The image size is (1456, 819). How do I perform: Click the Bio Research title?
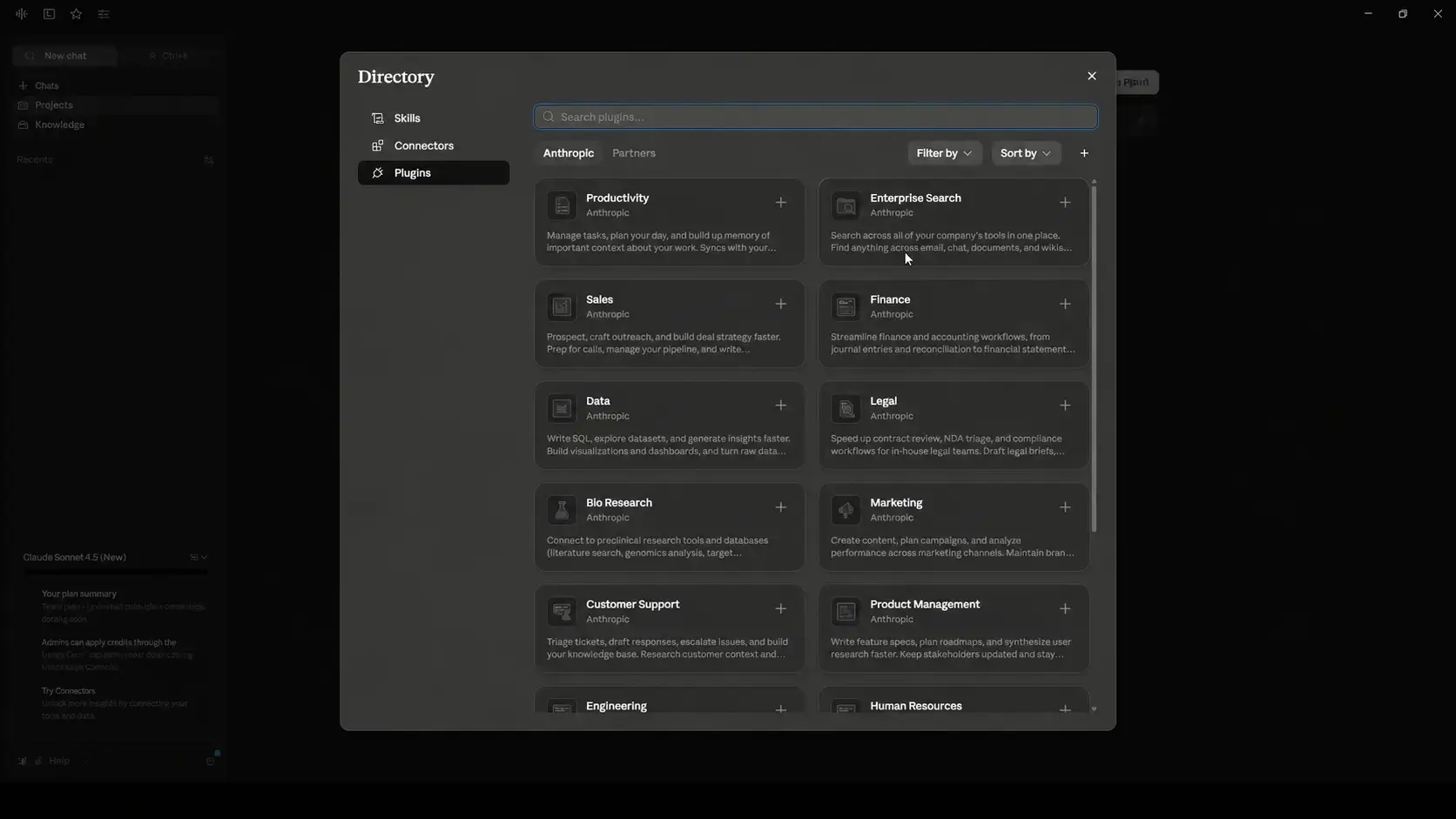click(x=619, y=503)
